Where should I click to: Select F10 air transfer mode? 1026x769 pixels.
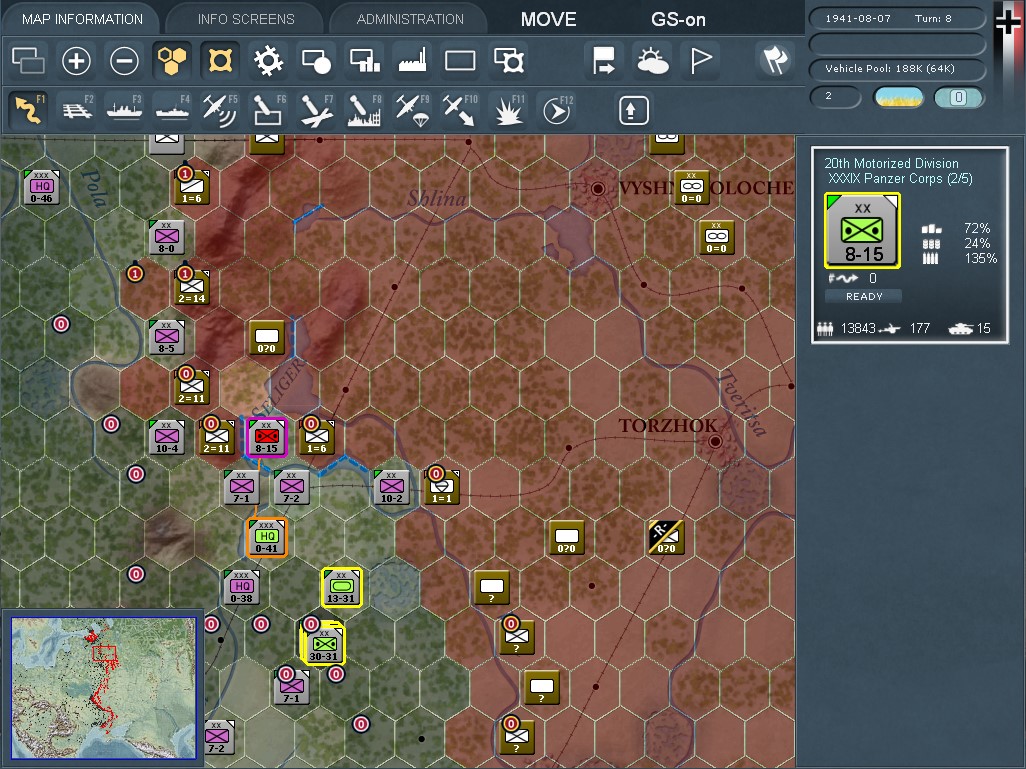tap(460, 109)
